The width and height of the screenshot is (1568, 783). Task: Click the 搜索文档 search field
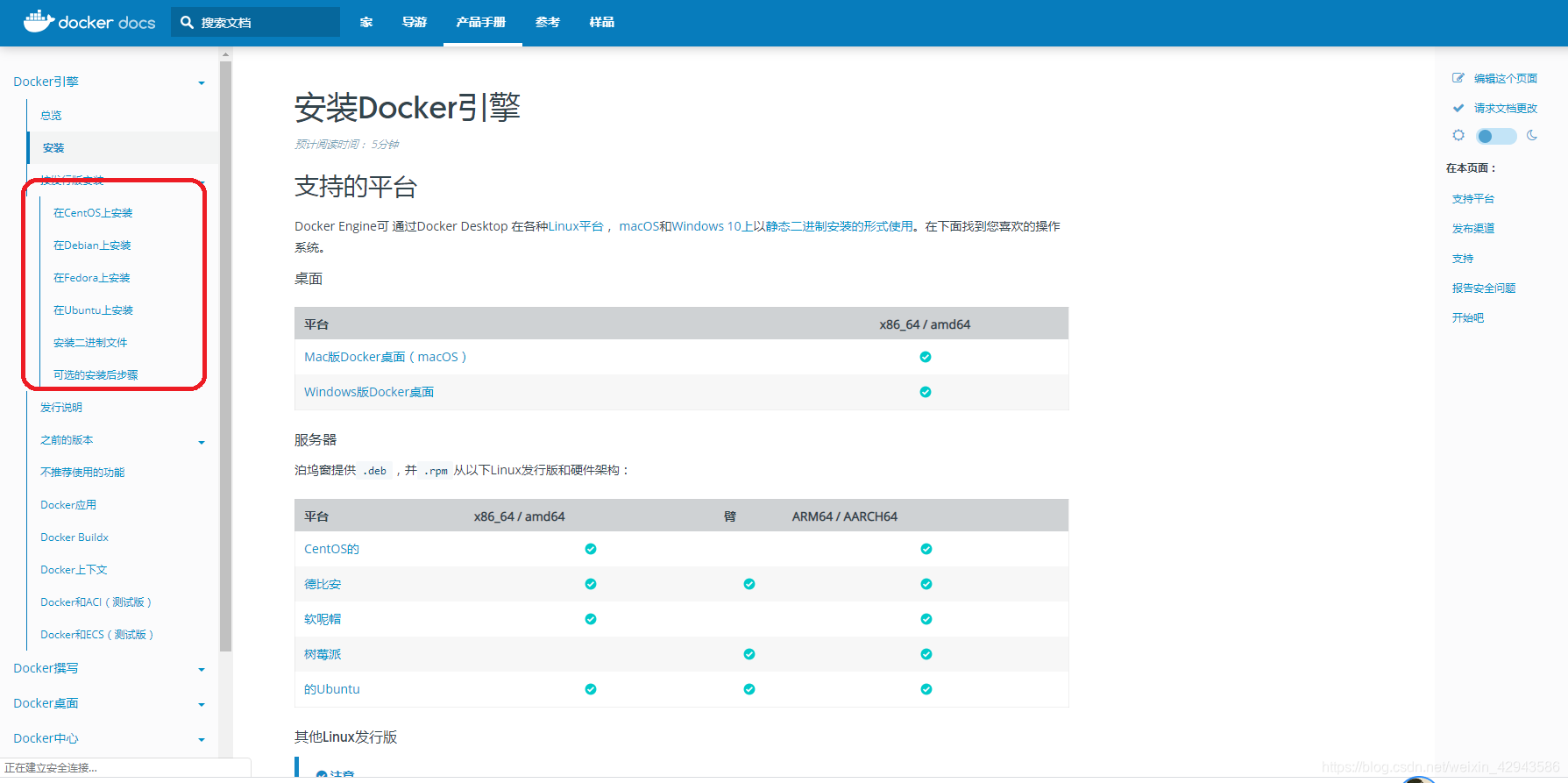click(256, 23)
